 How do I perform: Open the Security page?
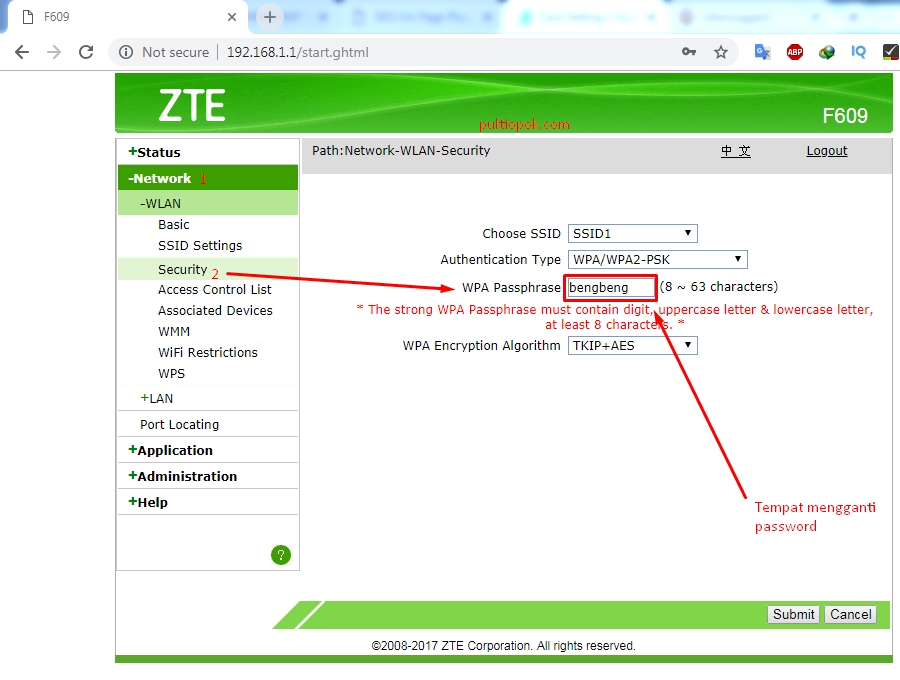pos(183,269)
